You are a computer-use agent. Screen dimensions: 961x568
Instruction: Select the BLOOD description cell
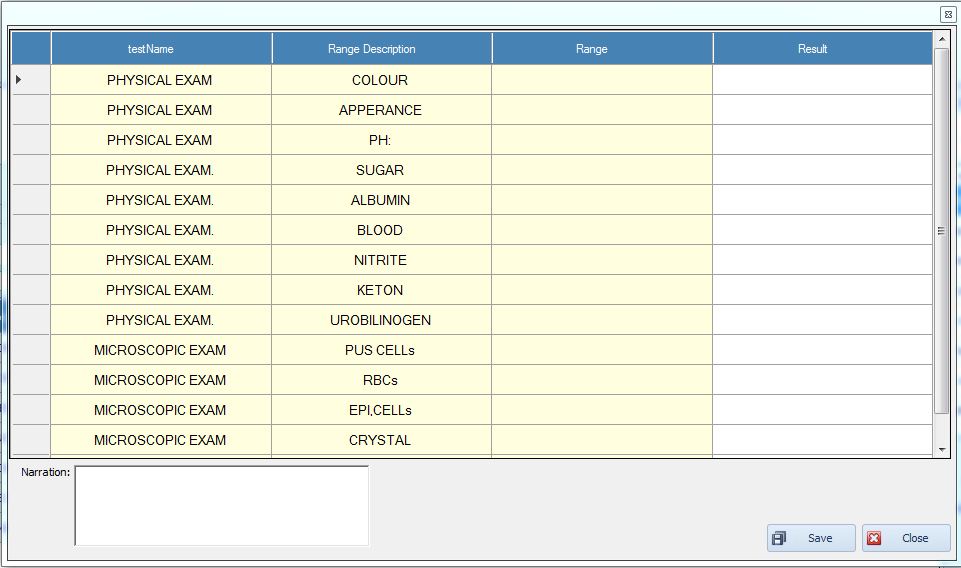(382, 230)
